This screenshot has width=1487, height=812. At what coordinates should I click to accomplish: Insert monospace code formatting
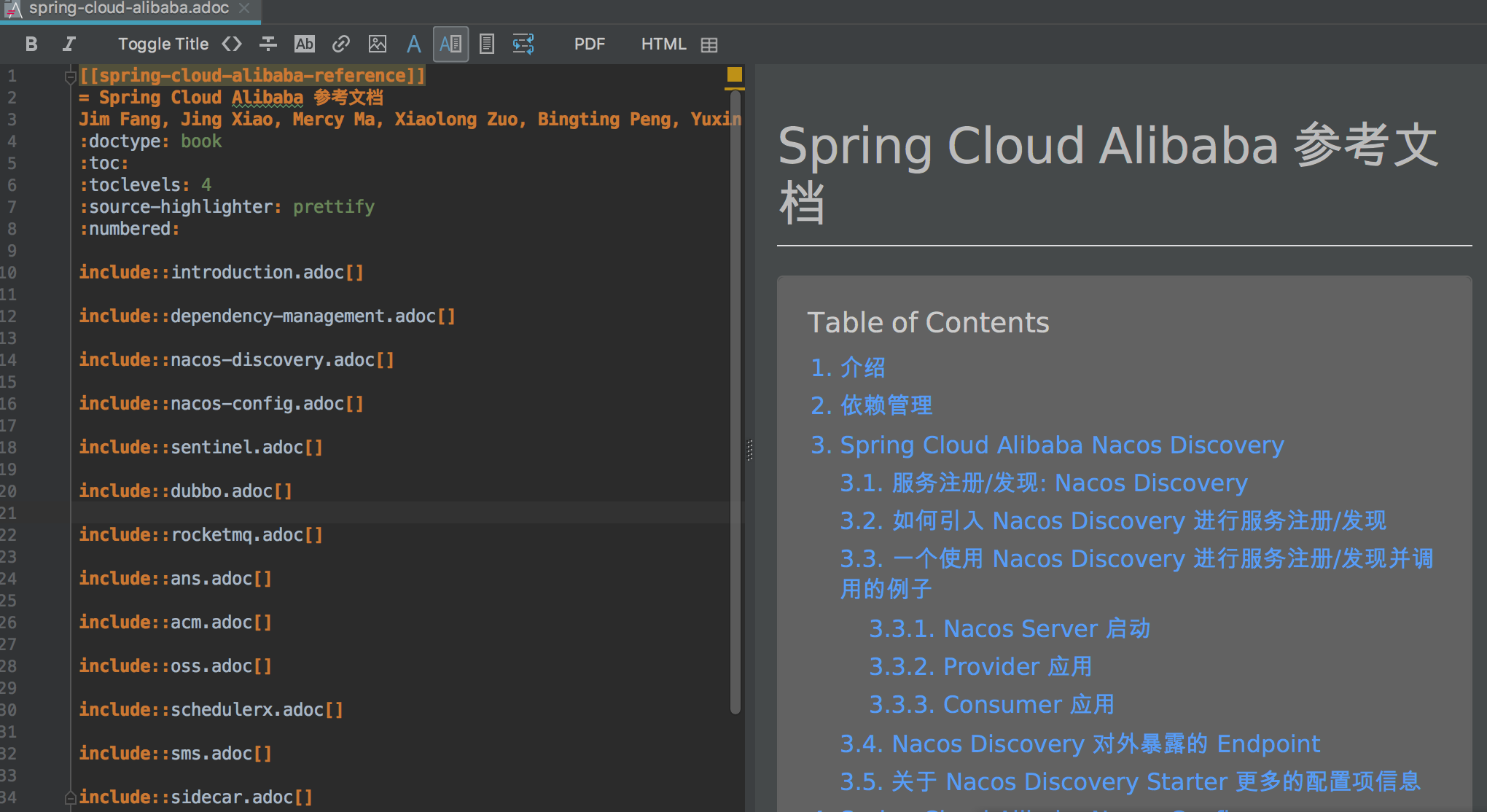click(232, 44)
